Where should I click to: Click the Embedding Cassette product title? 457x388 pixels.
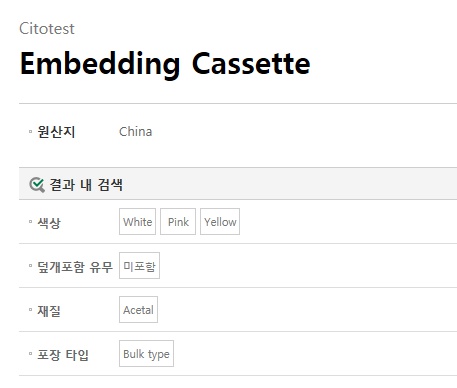[165, 64]
